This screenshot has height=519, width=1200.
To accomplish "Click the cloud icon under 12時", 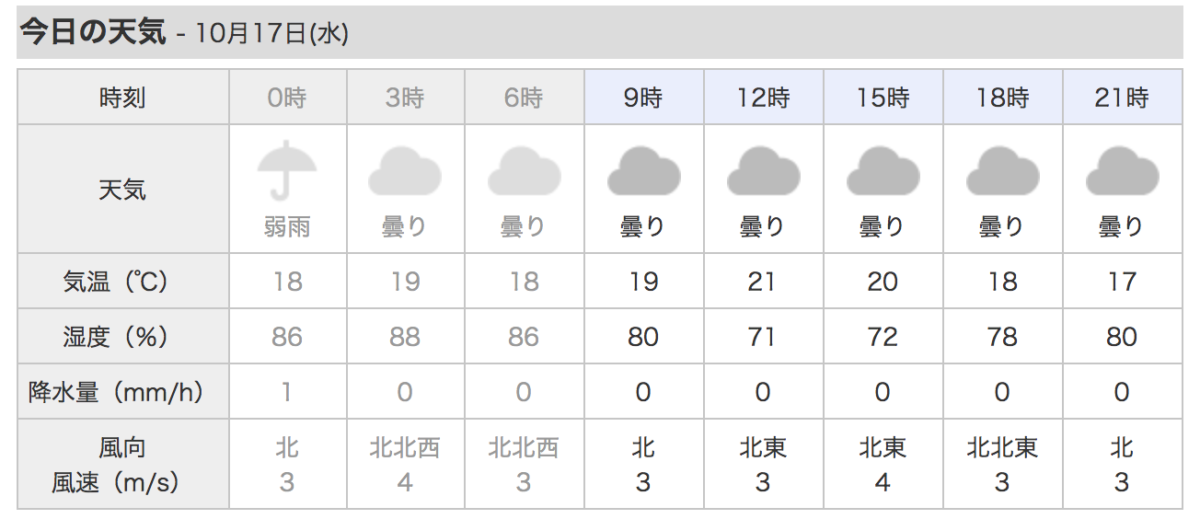I will [763, 171].
